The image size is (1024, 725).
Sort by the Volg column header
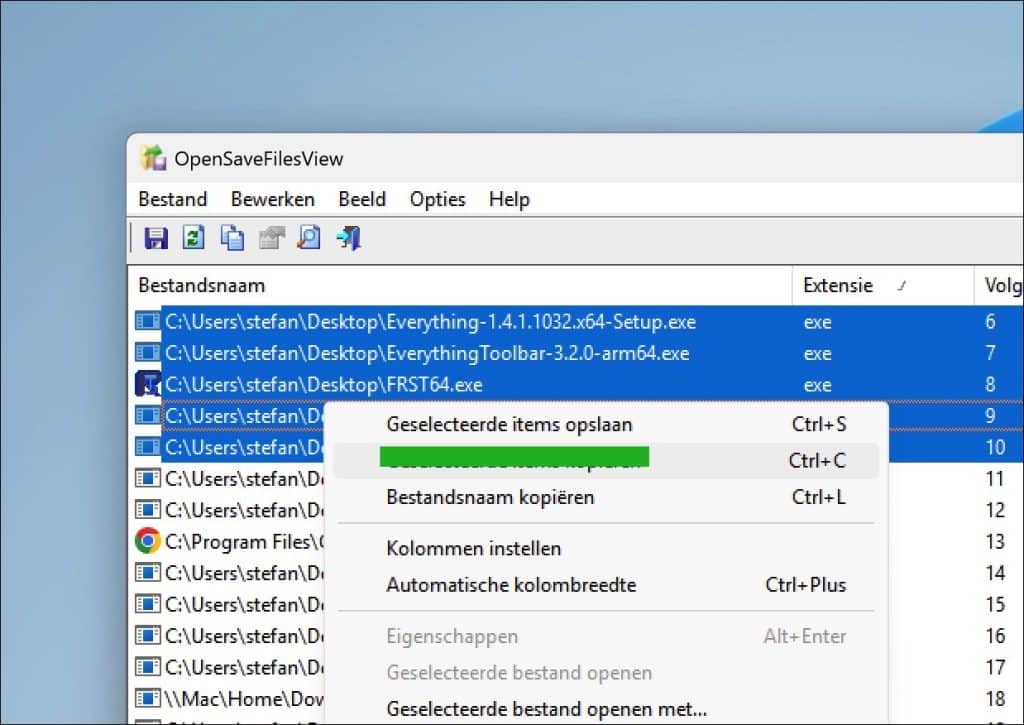999,285
